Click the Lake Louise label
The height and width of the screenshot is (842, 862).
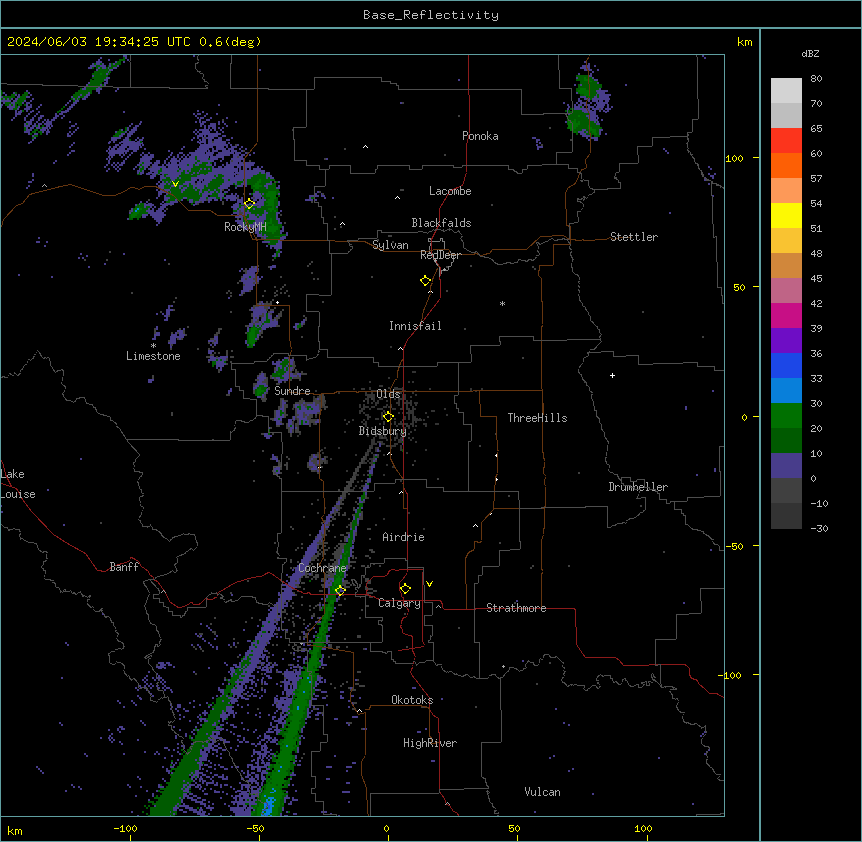(x=18, y=484)
